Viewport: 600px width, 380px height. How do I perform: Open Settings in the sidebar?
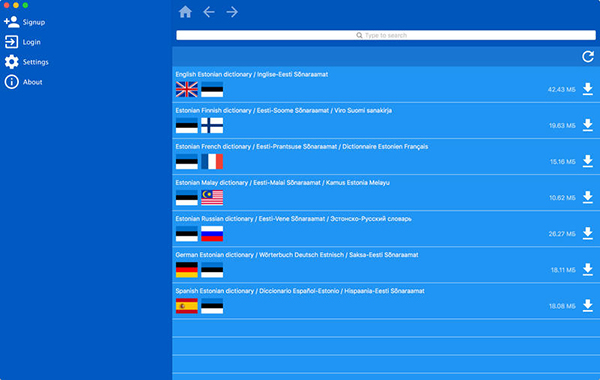pyautogui.click(x=26, y=62)
